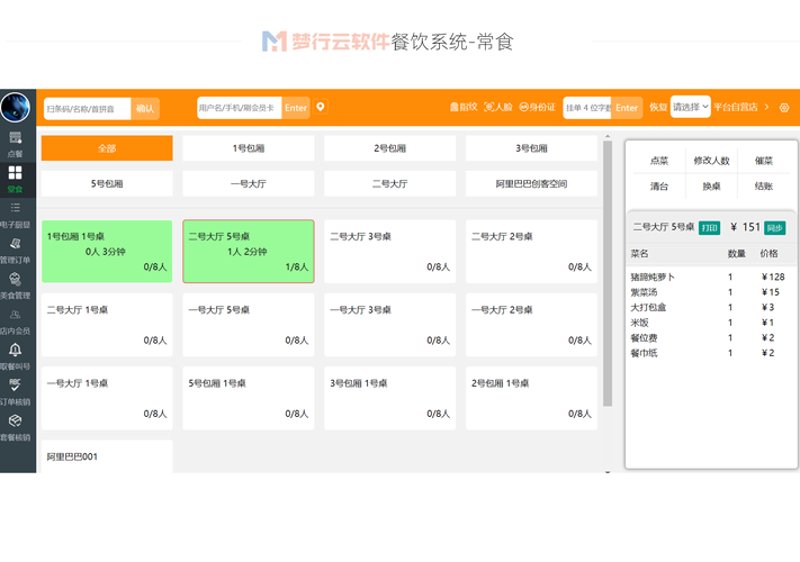Select table 1号包厢 1号桌
800x562 pixels.
point(107,251)
